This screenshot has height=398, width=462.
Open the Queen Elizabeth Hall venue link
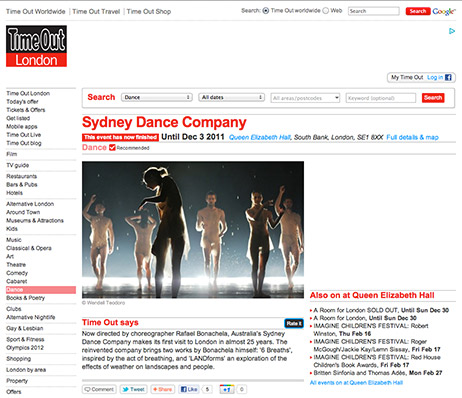point(260,137)
